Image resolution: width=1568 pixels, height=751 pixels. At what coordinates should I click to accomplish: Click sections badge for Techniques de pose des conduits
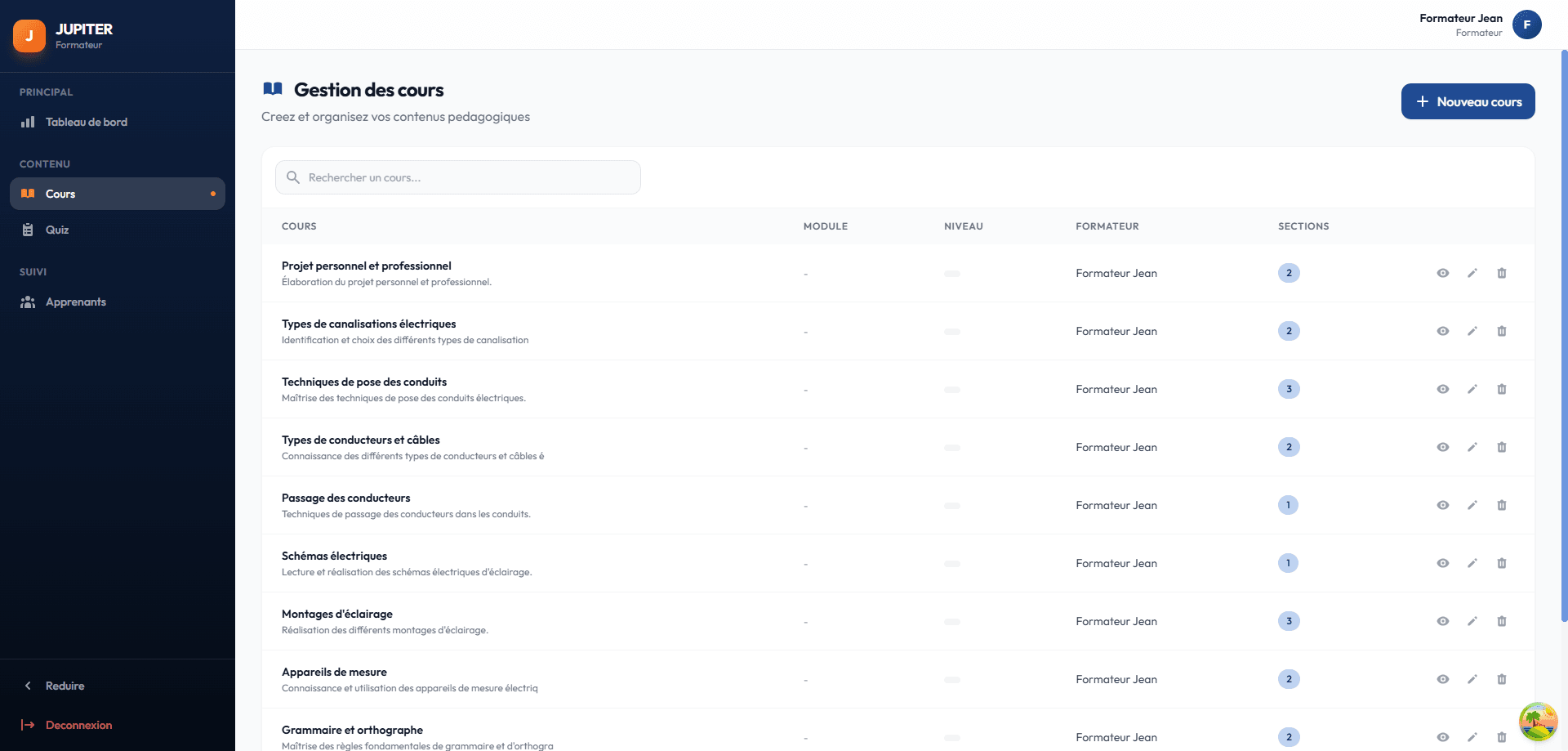click(1289, 389)
